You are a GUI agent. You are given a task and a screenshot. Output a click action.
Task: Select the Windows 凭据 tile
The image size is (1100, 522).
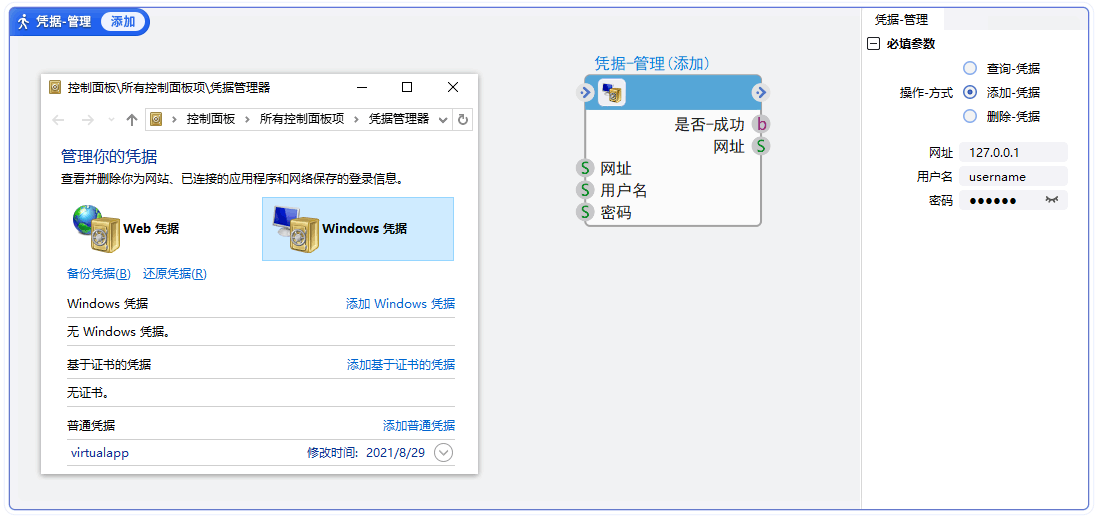[357, 229]
